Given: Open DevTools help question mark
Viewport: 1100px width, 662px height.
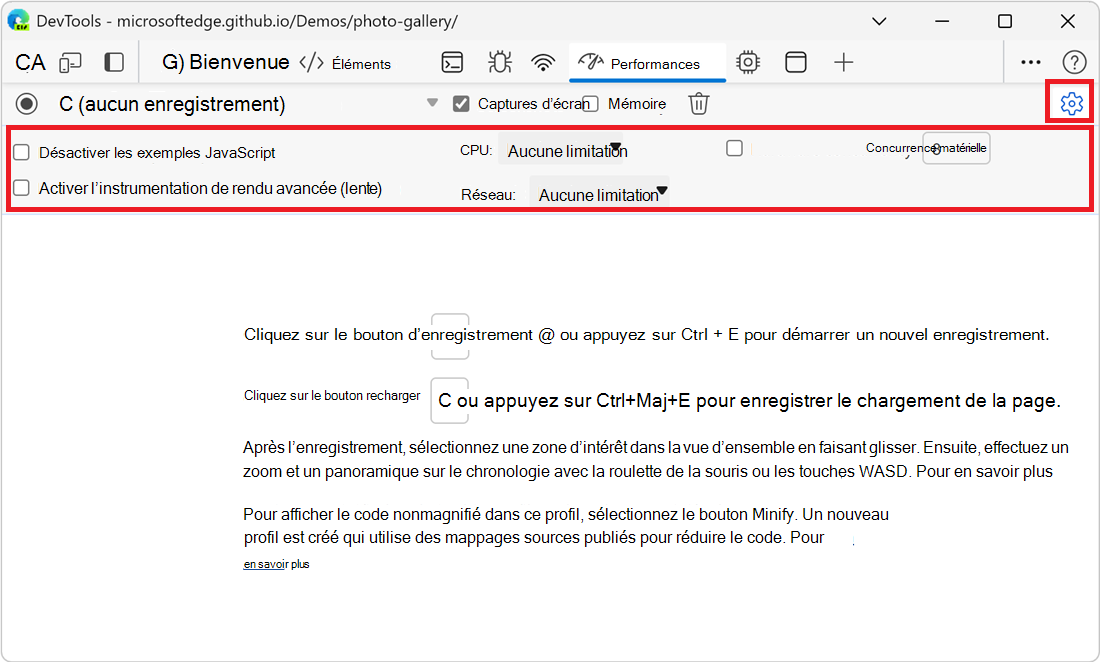Looking at the screenshot, I should [x=1074, y=61].
